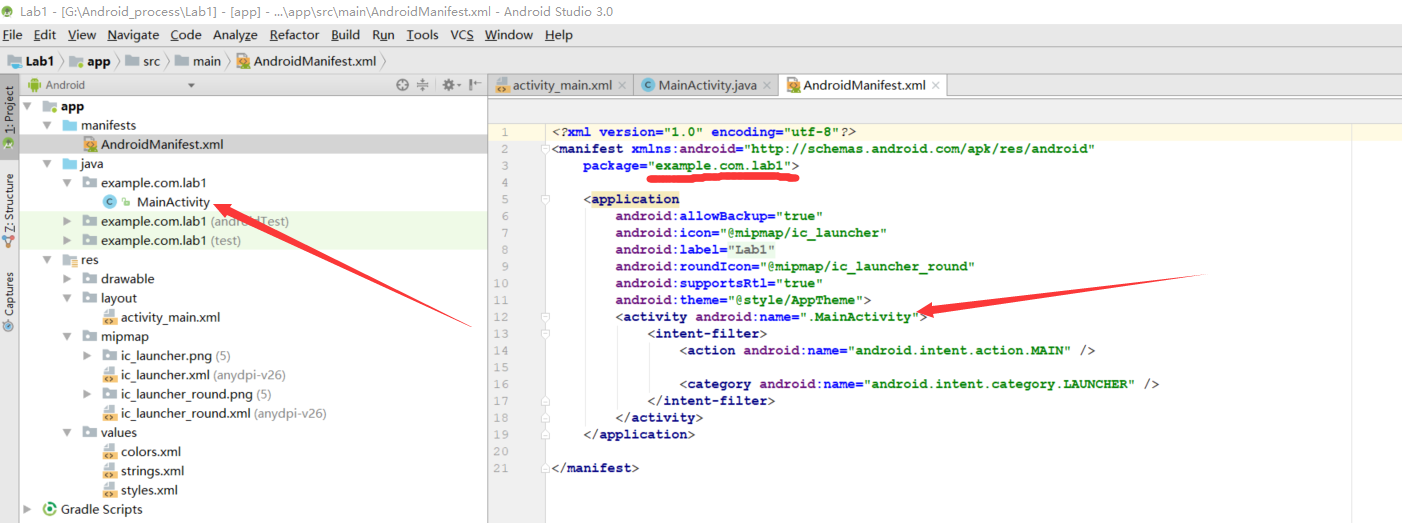Expand the drawable folder
Screen dimensions: 1402x523
(67, 279)
